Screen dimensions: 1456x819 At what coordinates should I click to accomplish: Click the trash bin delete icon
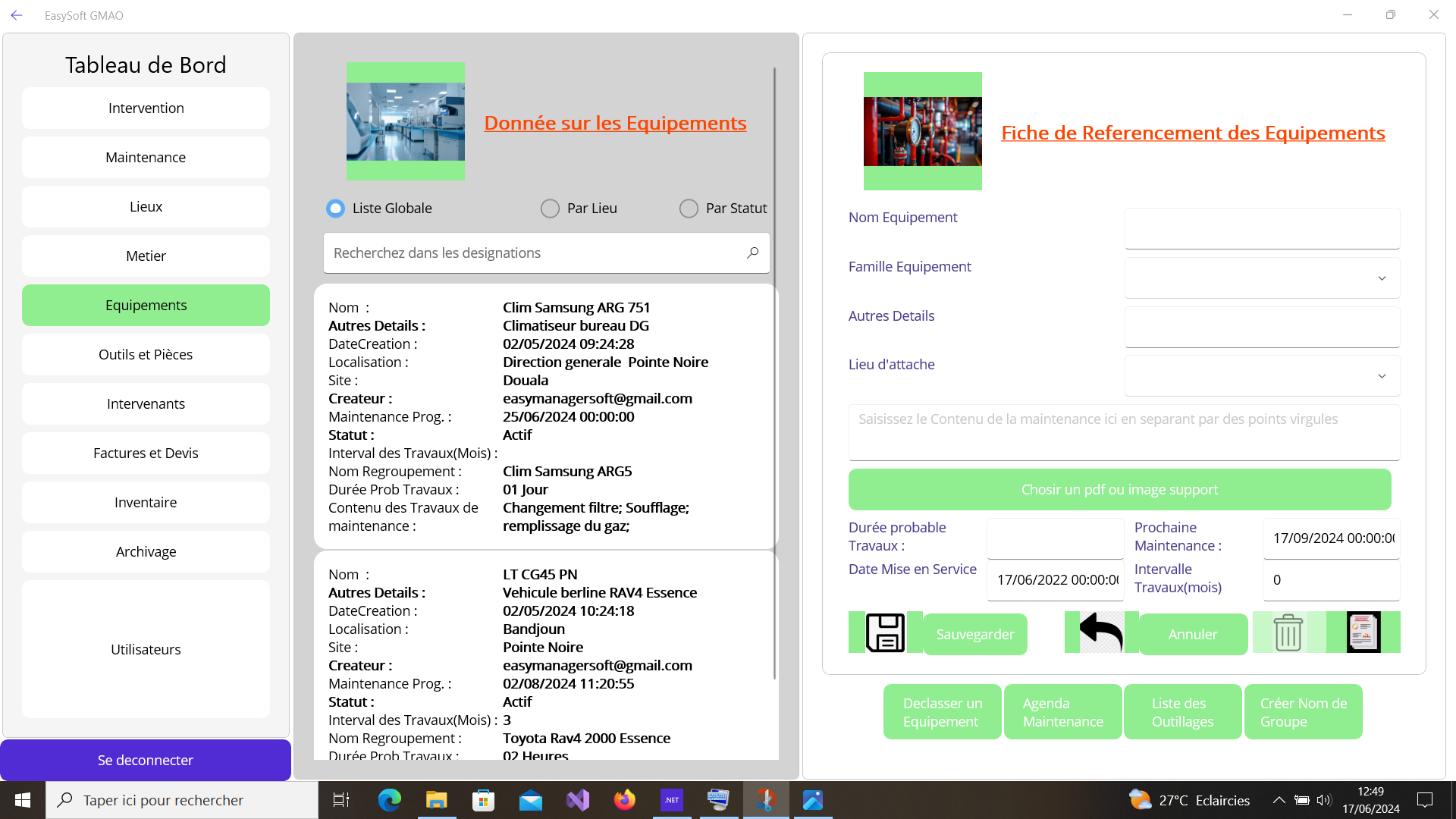1288,632
